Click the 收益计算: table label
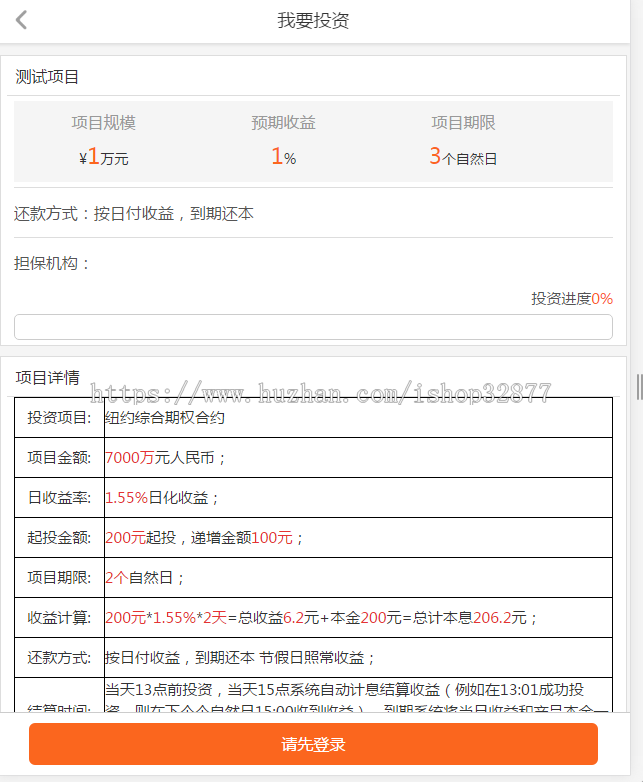643x782 pixels. point(59,617)
